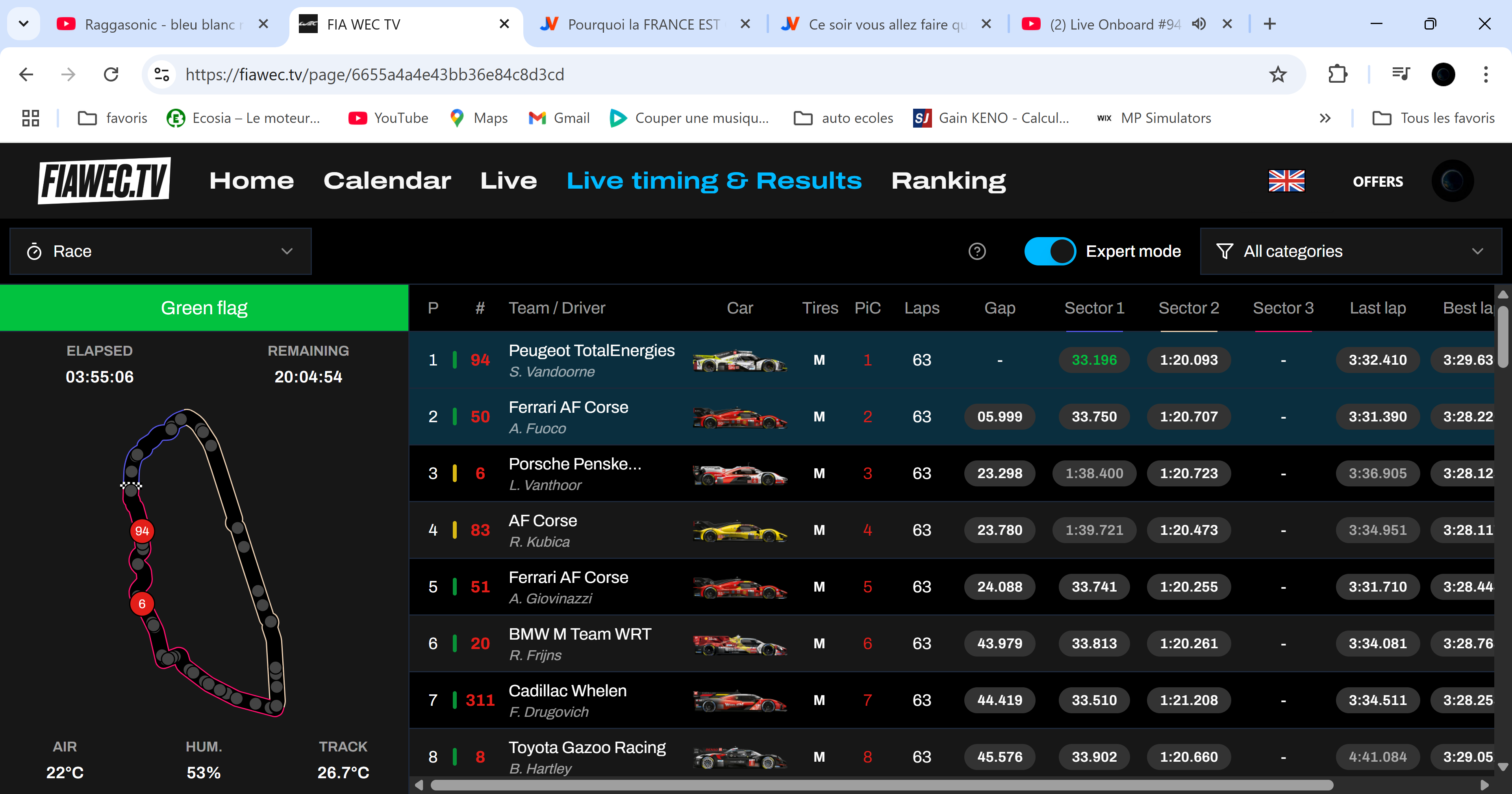Select Live timing & Results menu
The image size is (1512, 794).
(x=714, y=181)
